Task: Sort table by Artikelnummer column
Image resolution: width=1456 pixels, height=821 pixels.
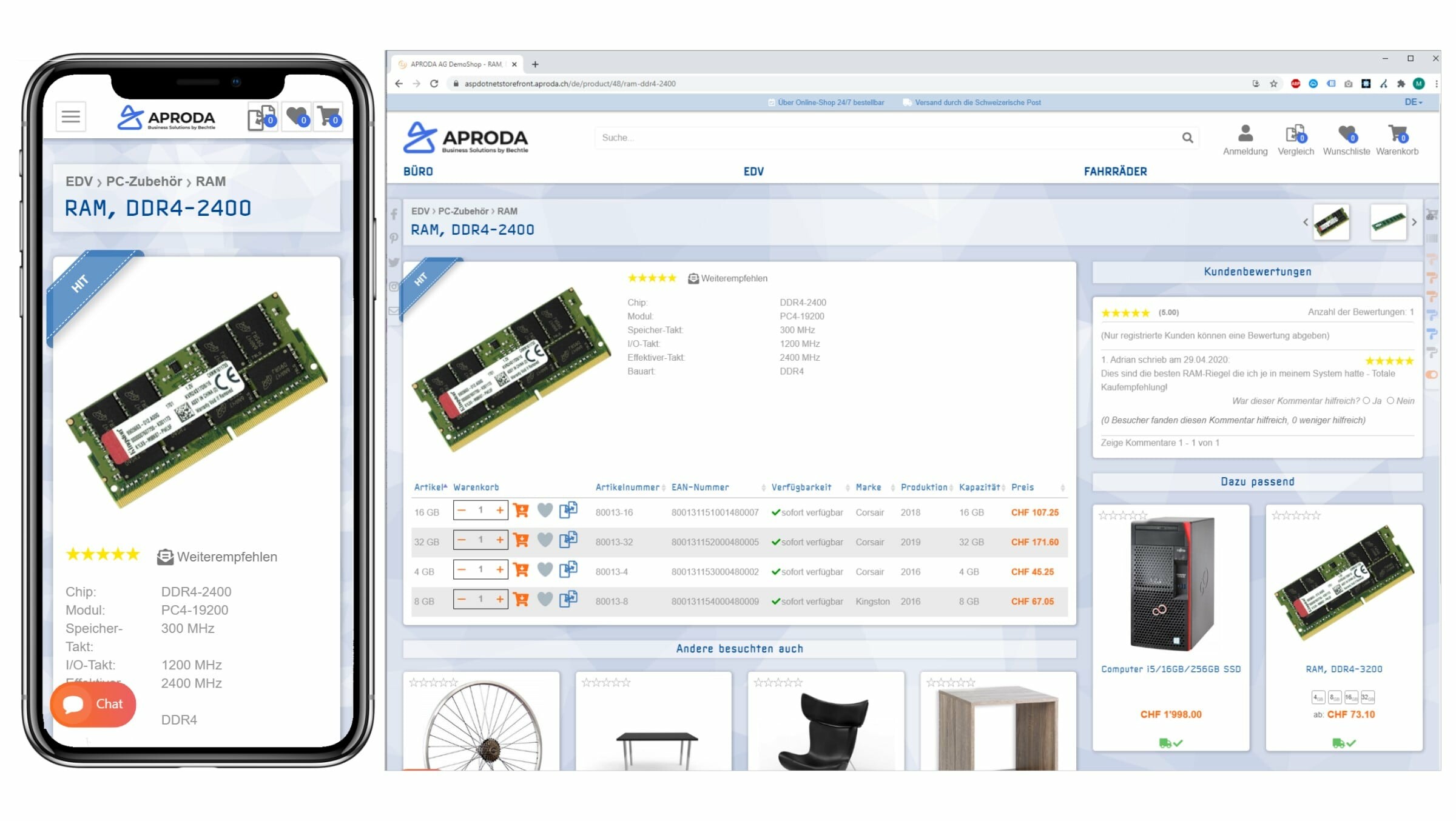Action: tap(630, 488)
